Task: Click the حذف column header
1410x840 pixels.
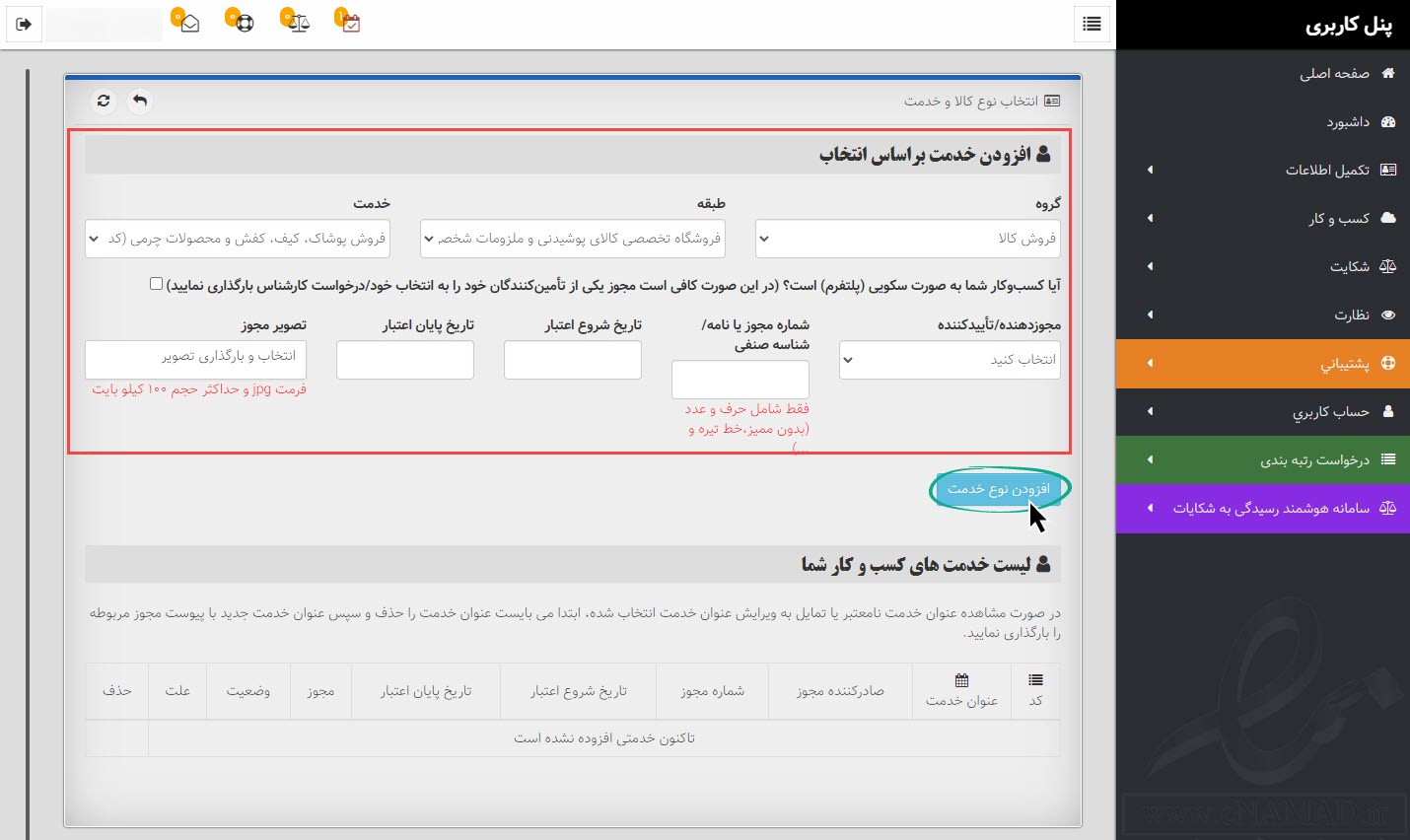Action: (x=116, y=691)
